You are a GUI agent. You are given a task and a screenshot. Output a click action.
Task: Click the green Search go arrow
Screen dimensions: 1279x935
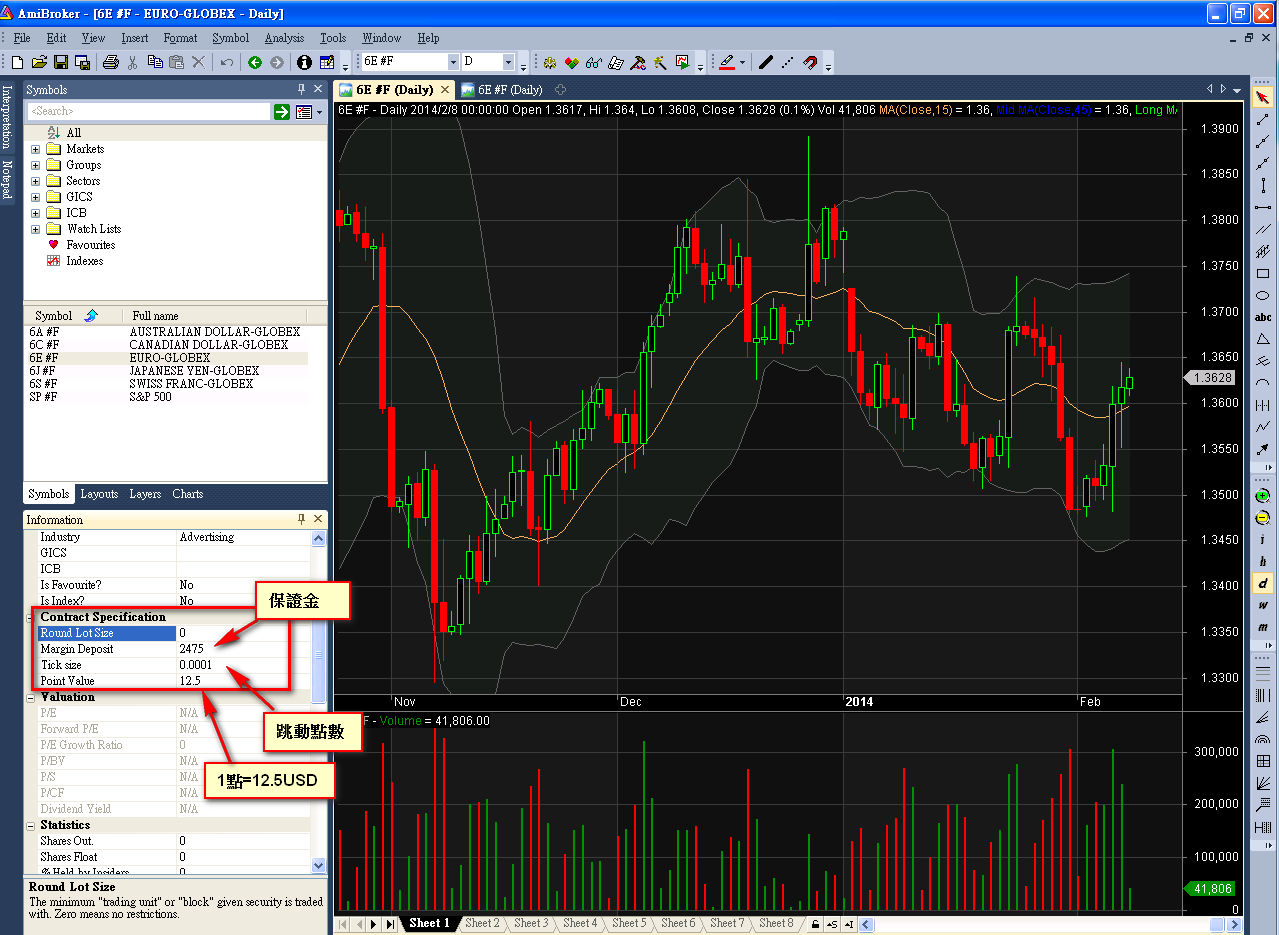282,111
